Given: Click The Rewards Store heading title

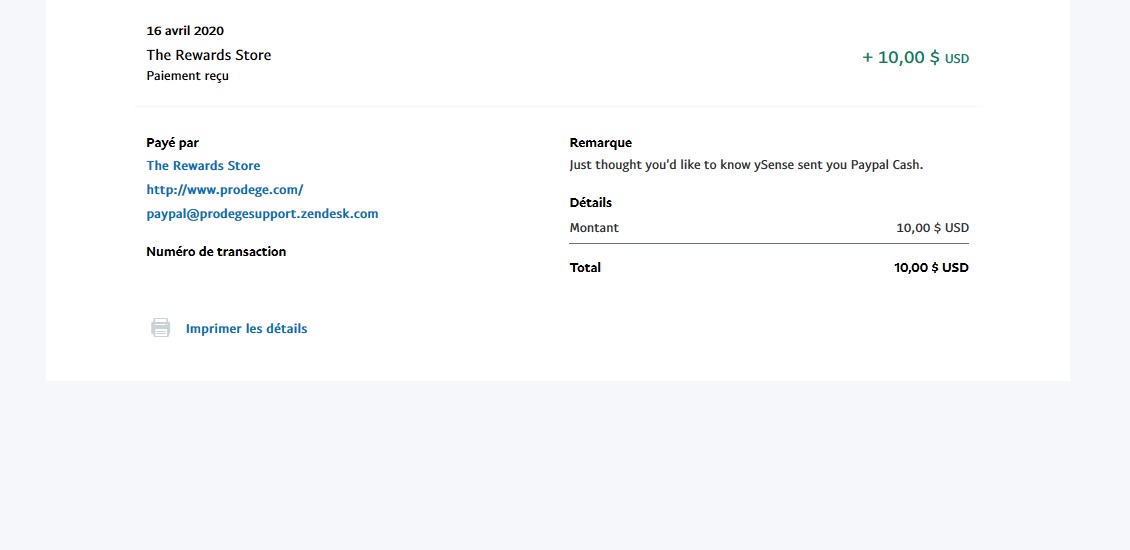Looking at the screenshot, I should pyautogui.click(x=209, y=55).
